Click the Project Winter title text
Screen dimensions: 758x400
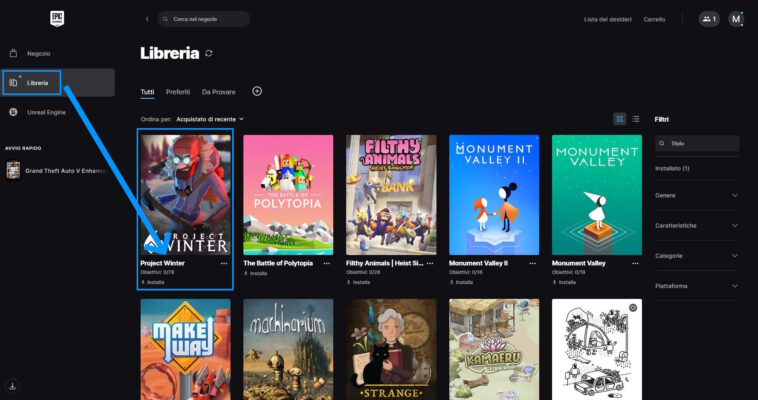pyautogui.click(x=162, y=264)
